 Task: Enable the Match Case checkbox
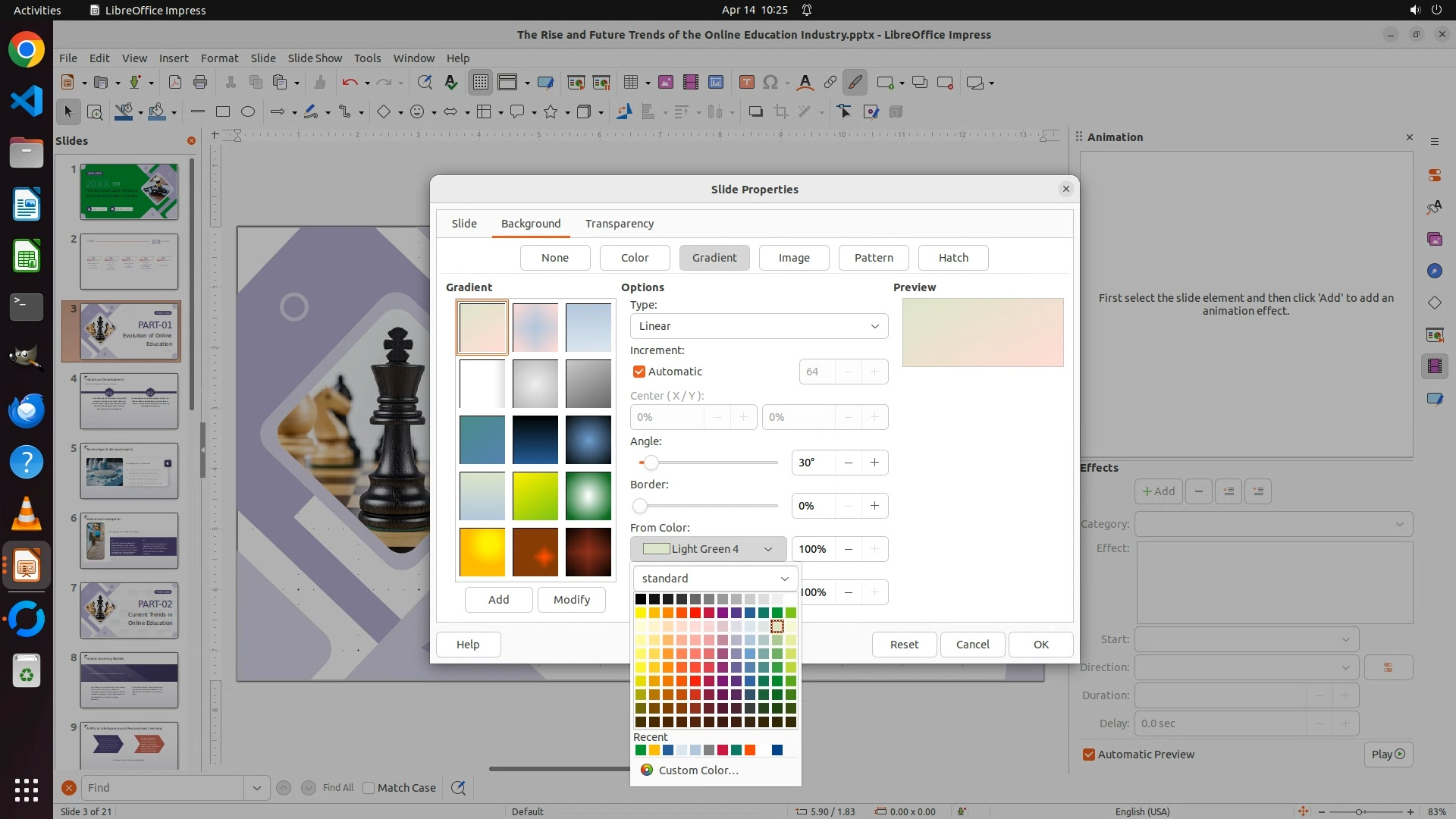(x=369, y=788)
